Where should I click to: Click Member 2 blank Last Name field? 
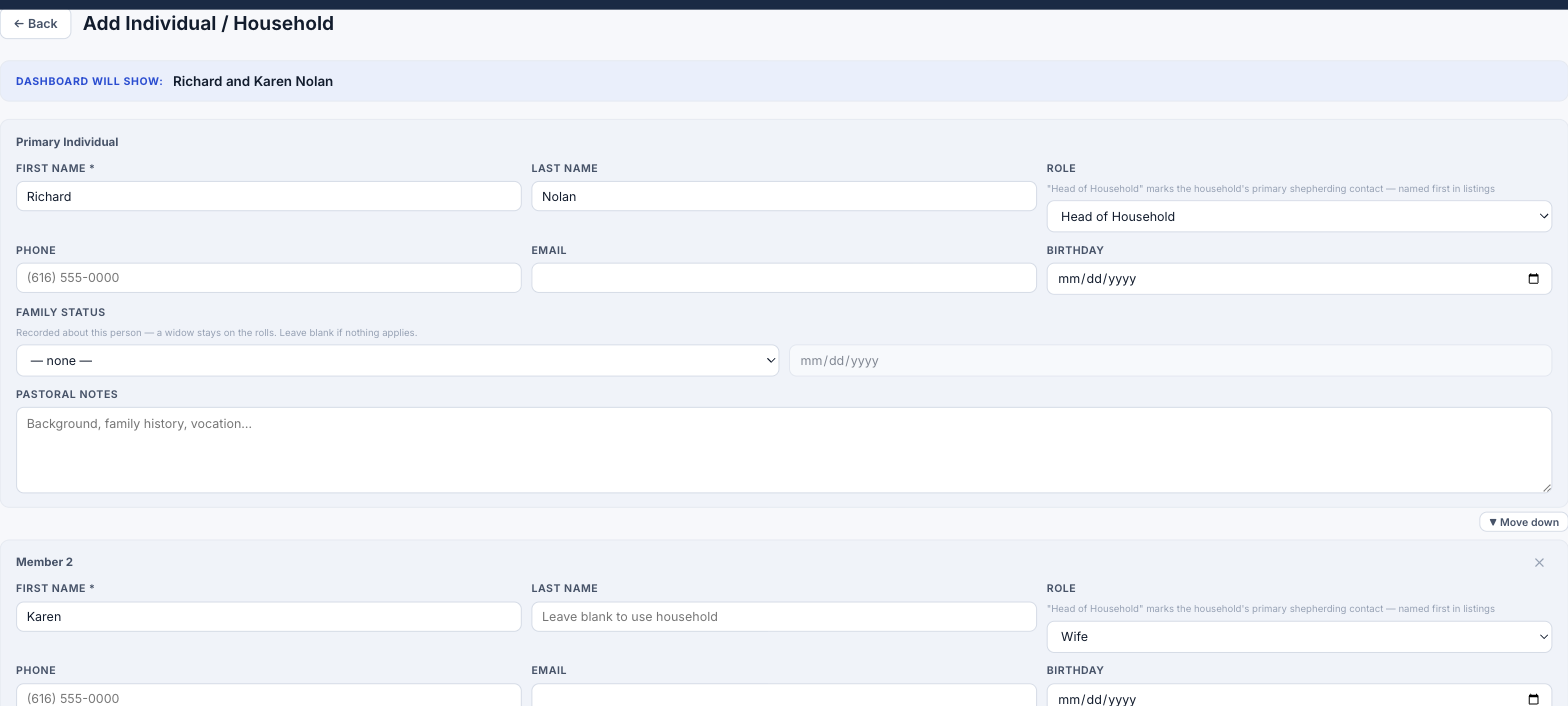click(784, 616)
